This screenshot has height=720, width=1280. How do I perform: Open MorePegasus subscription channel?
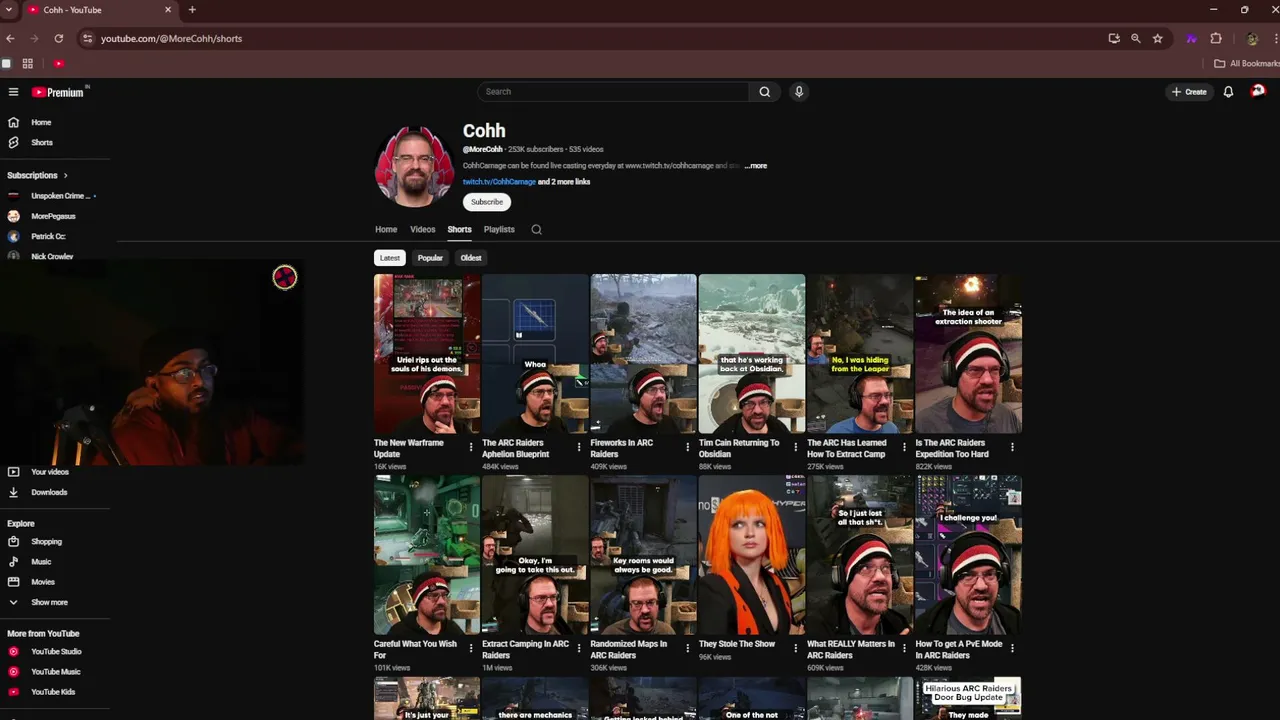(x=53, y=216)
